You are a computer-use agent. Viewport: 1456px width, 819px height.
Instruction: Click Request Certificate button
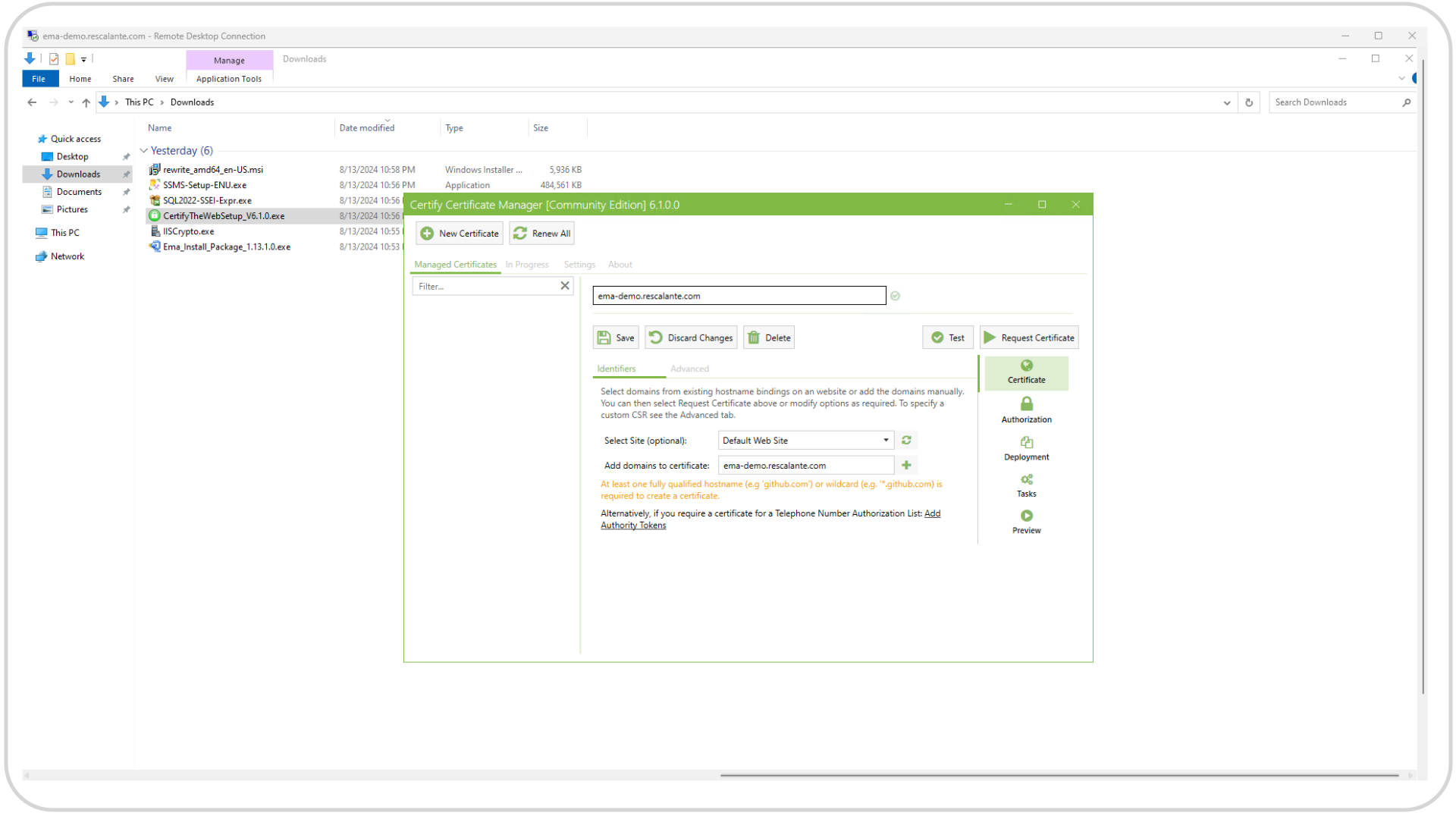coord(1029,337)
